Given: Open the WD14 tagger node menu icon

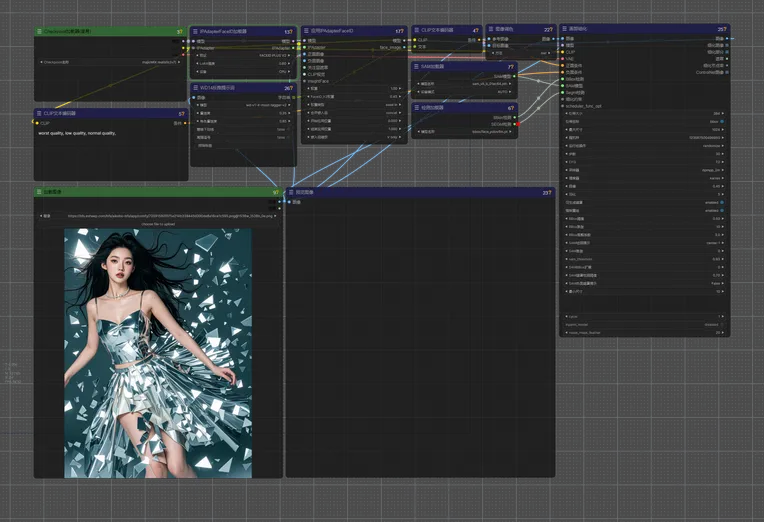Looking at the screenshot, I should point(195,88).
